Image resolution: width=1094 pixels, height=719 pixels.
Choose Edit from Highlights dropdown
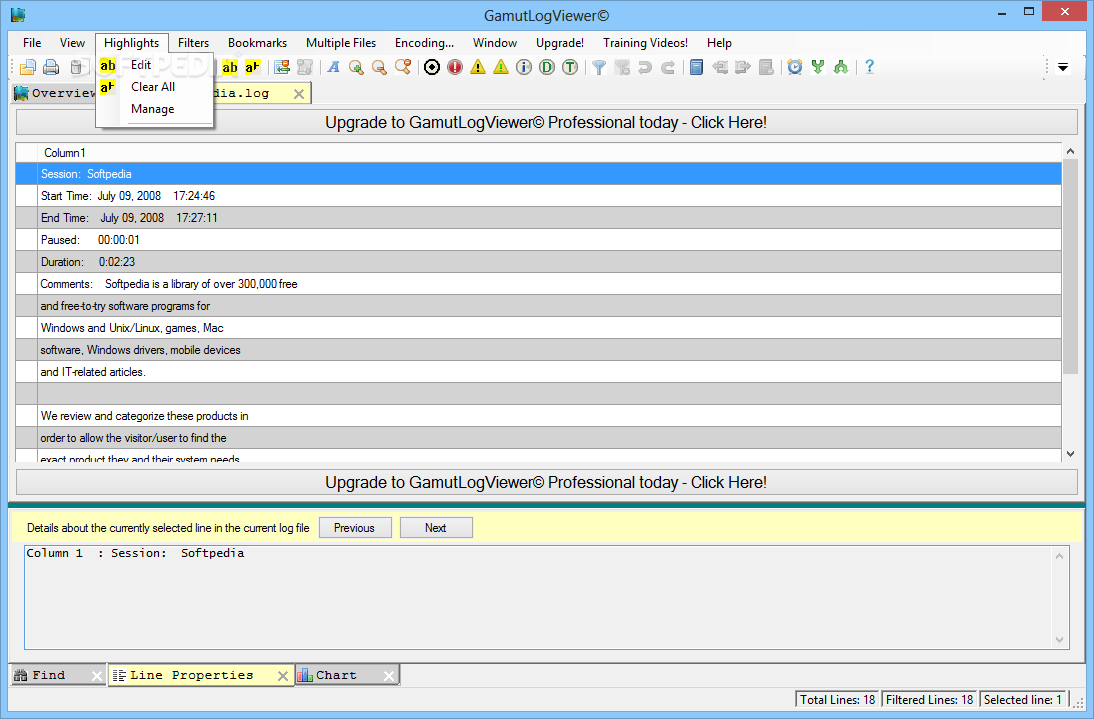[154, 65]
